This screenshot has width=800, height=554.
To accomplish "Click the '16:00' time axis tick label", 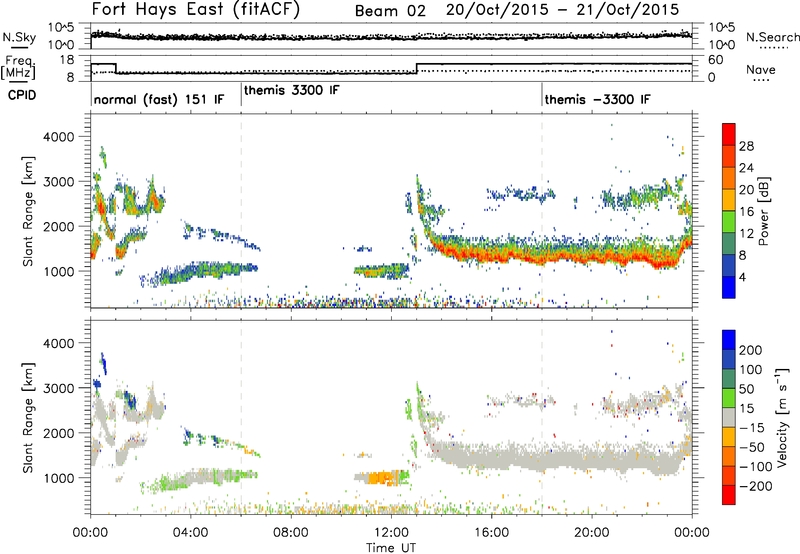I will (x=491, y=533).
